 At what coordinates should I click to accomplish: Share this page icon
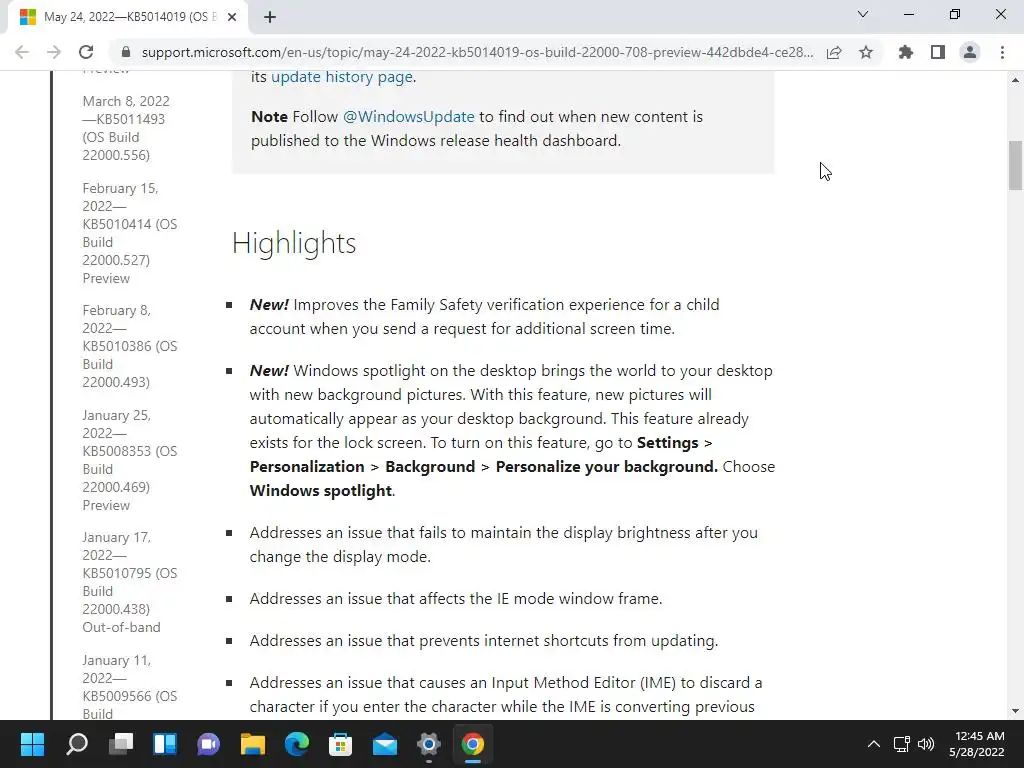pyautogui.click(x=834, y=52)
